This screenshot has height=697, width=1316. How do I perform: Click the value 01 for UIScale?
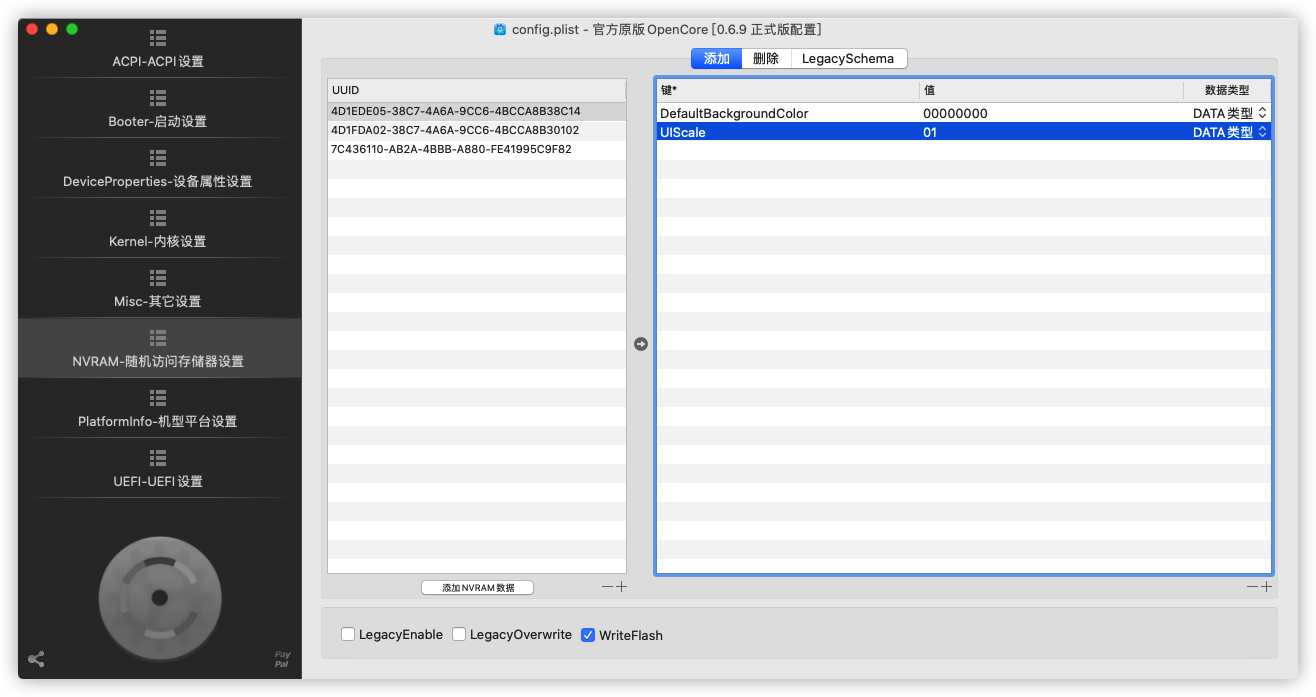[x=1052, y=132]
